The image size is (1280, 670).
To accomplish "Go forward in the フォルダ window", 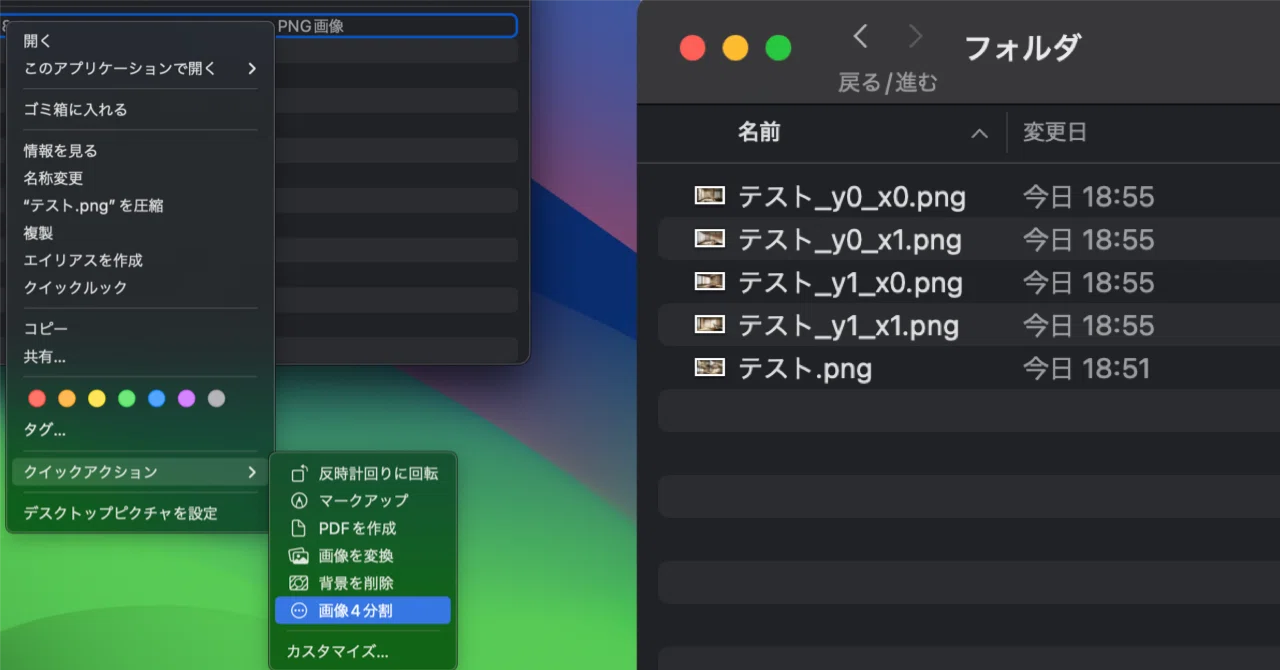I will point(915,37).
